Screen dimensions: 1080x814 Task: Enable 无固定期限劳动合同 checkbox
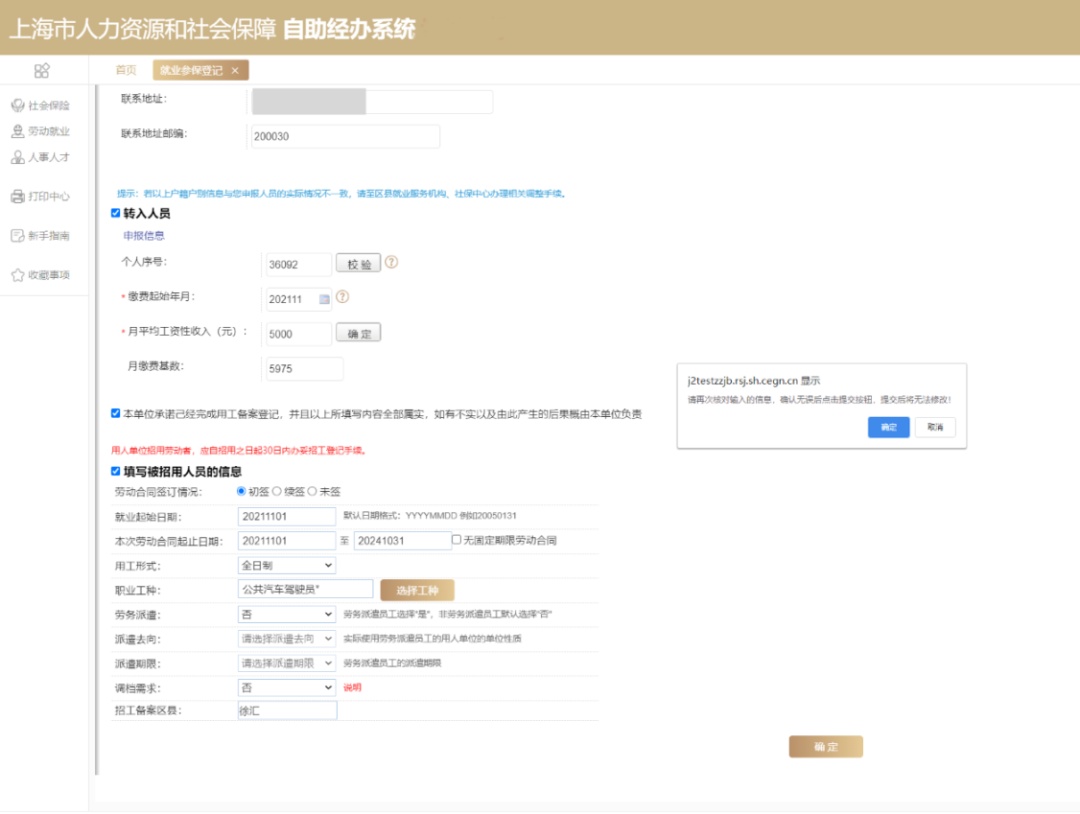tap(457, 540)
